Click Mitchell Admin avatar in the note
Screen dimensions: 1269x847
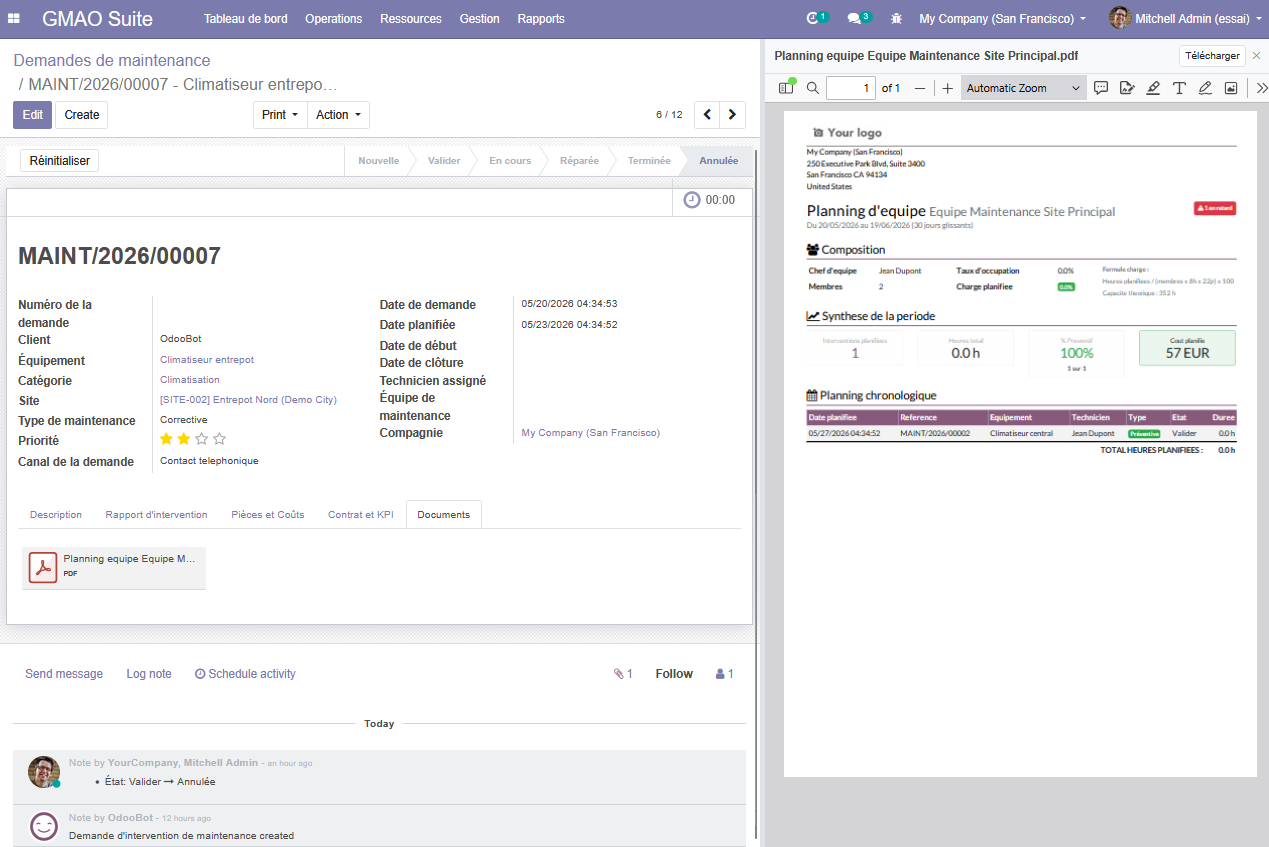(x=44, y=772)
